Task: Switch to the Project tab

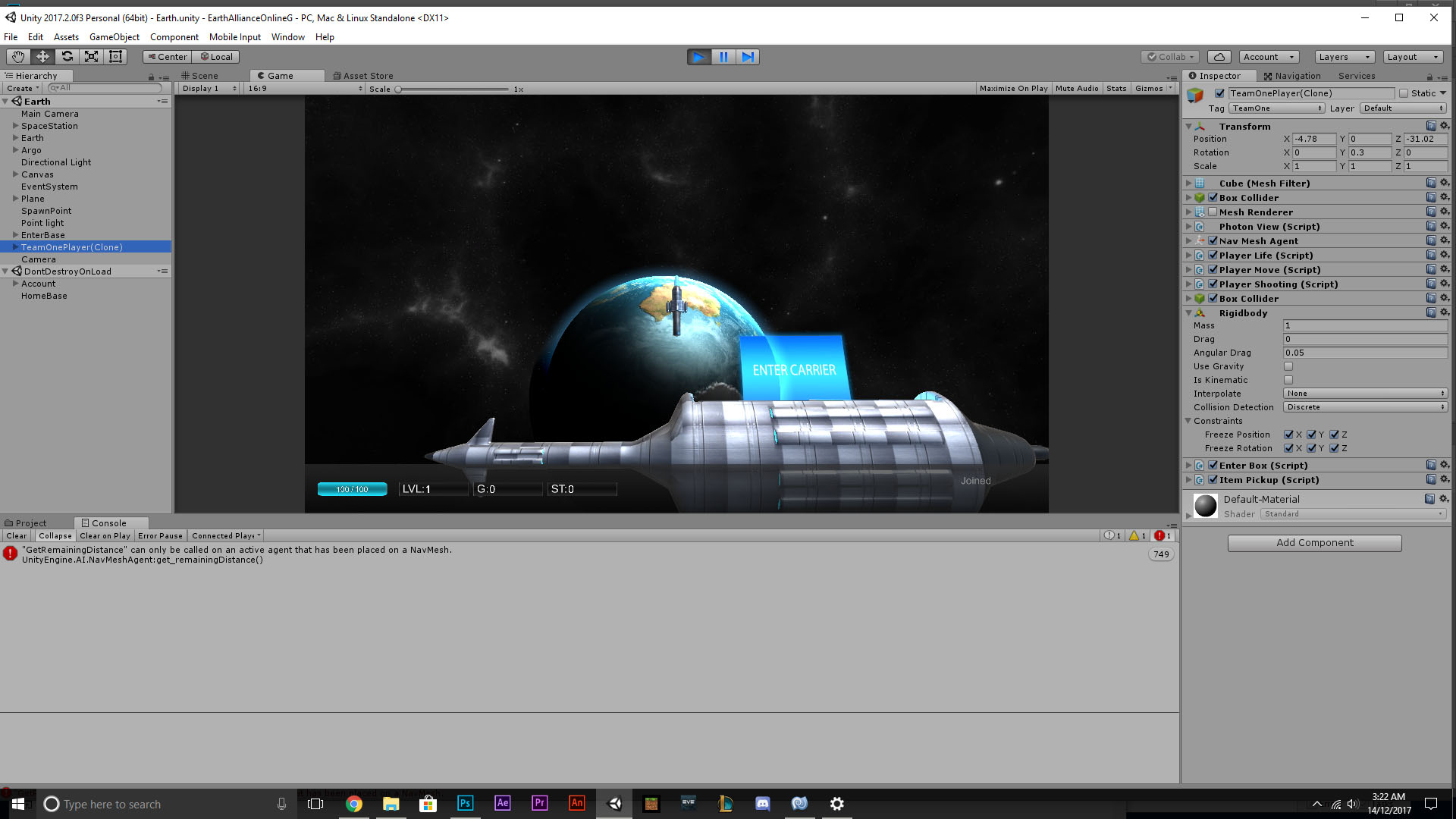Action: click(x=26, y=523)
